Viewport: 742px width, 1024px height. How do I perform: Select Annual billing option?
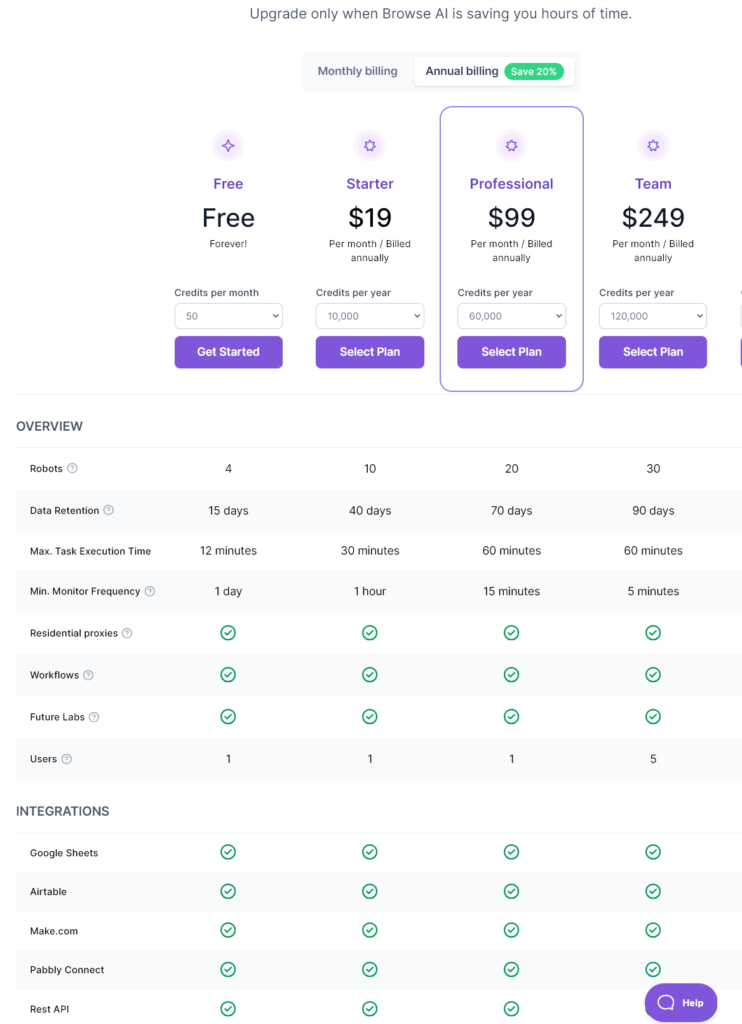click(x=462, y=71)
